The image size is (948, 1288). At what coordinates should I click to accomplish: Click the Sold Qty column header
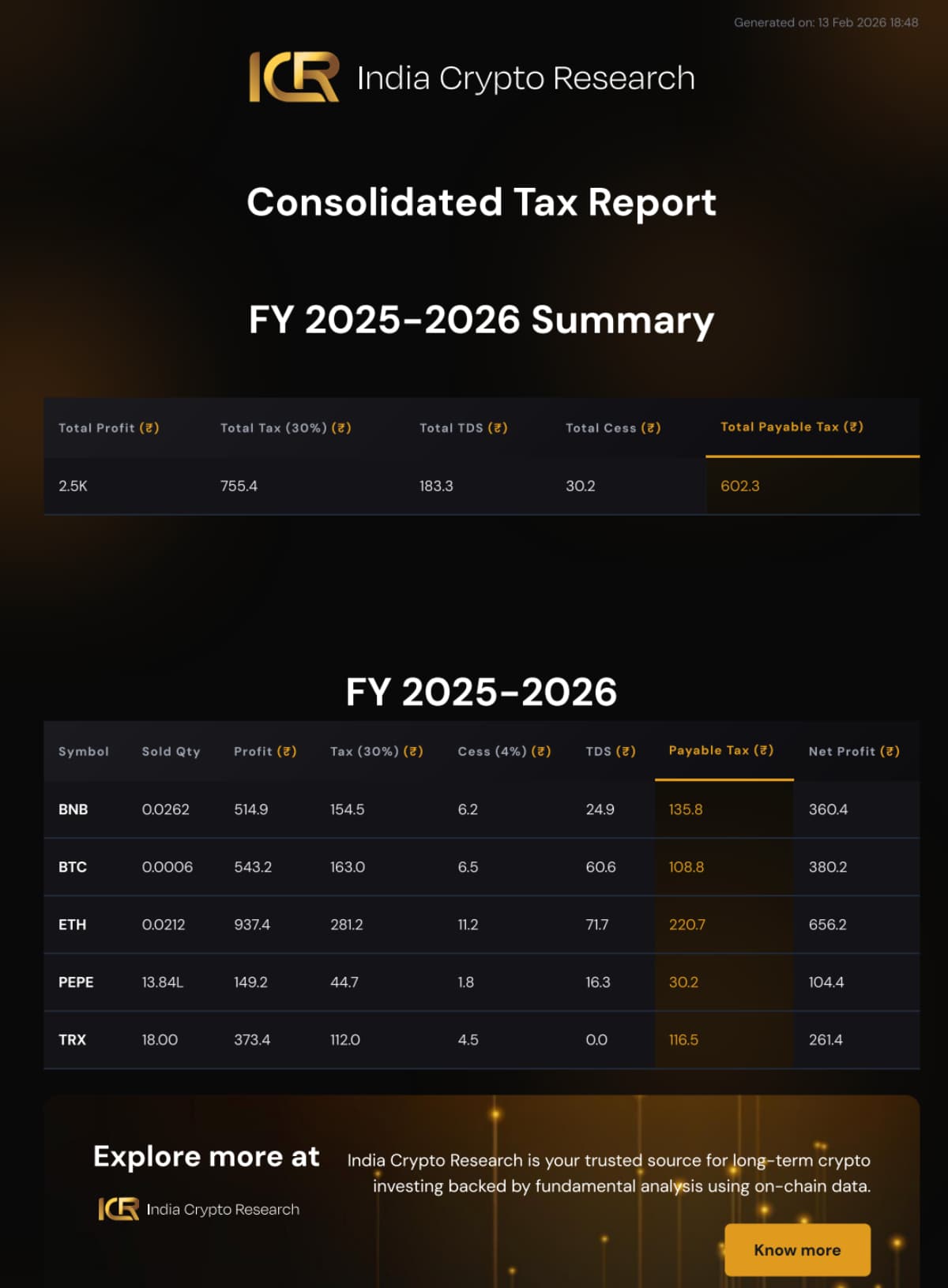(x=171, y=751)
